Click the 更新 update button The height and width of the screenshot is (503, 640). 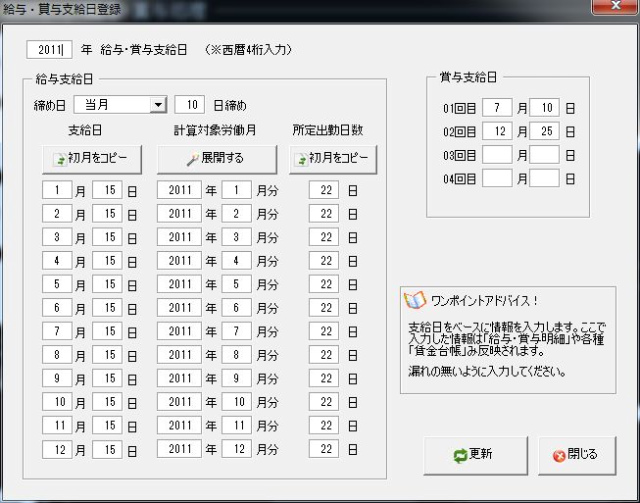click(476, 455)
